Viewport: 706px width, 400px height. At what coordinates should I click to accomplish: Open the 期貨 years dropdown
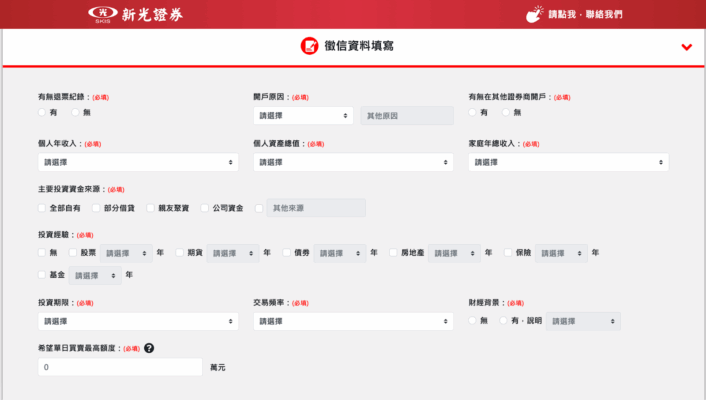(233, 253)
